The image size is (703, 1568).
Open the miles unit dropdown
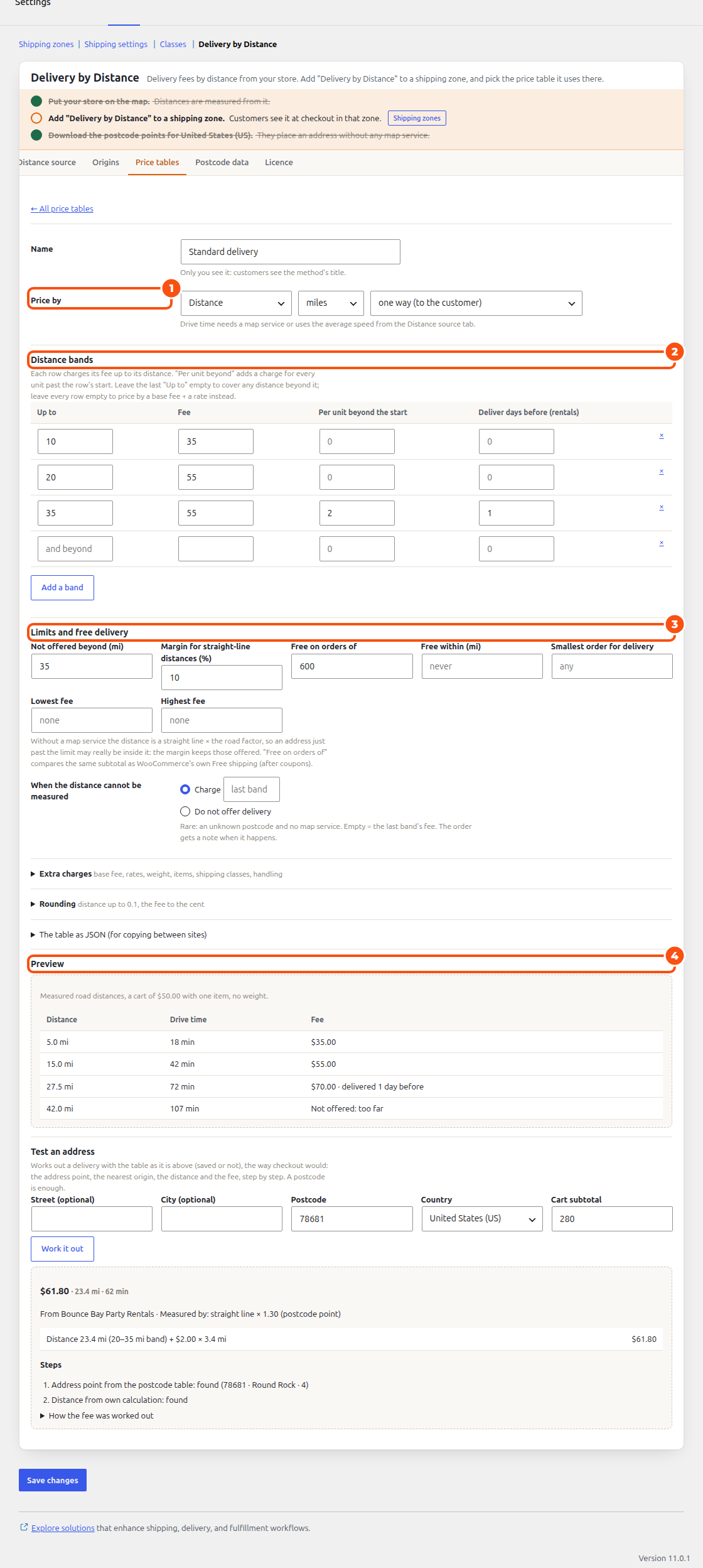[331, 303]
